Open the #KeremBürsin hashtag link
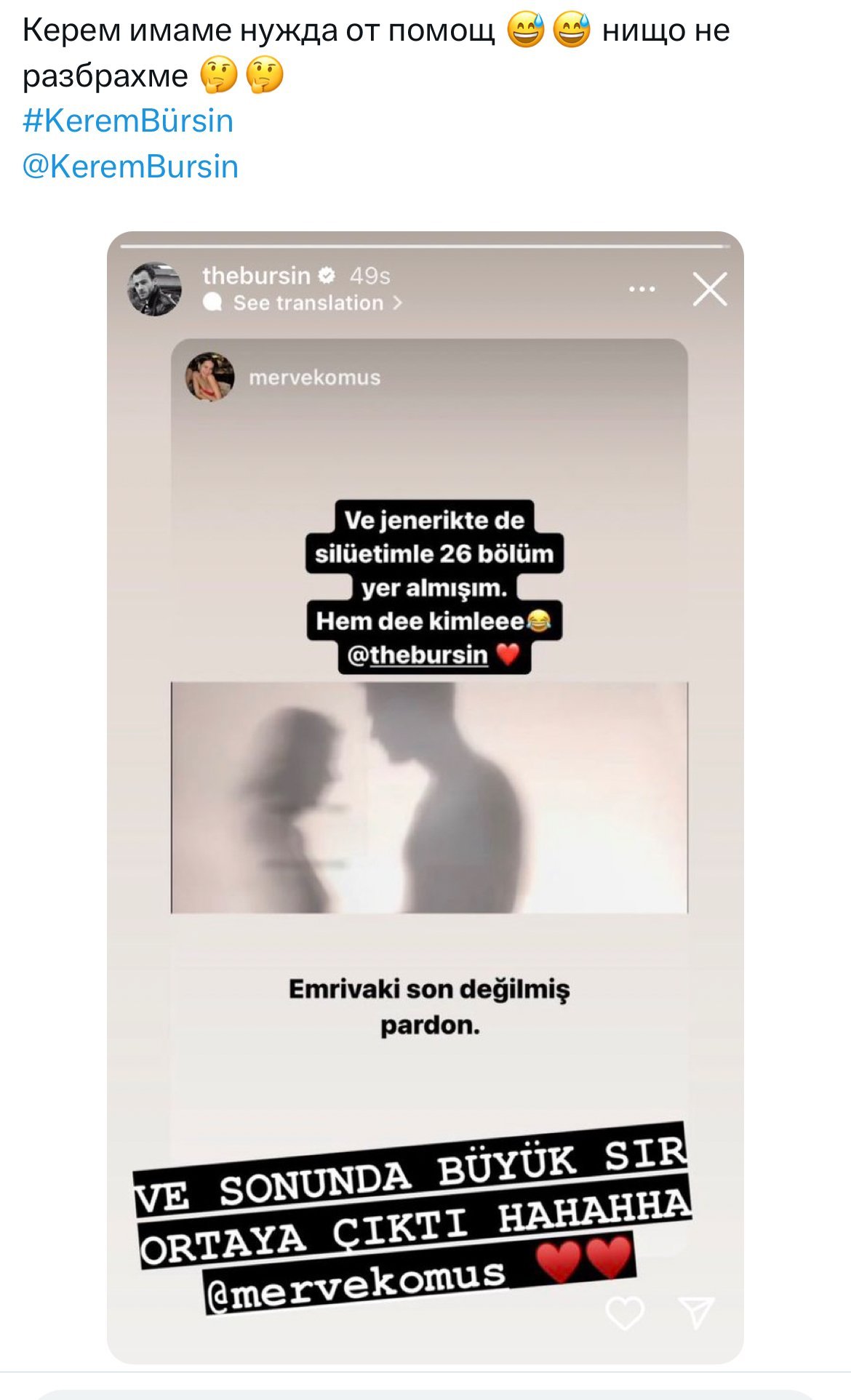 128,121
